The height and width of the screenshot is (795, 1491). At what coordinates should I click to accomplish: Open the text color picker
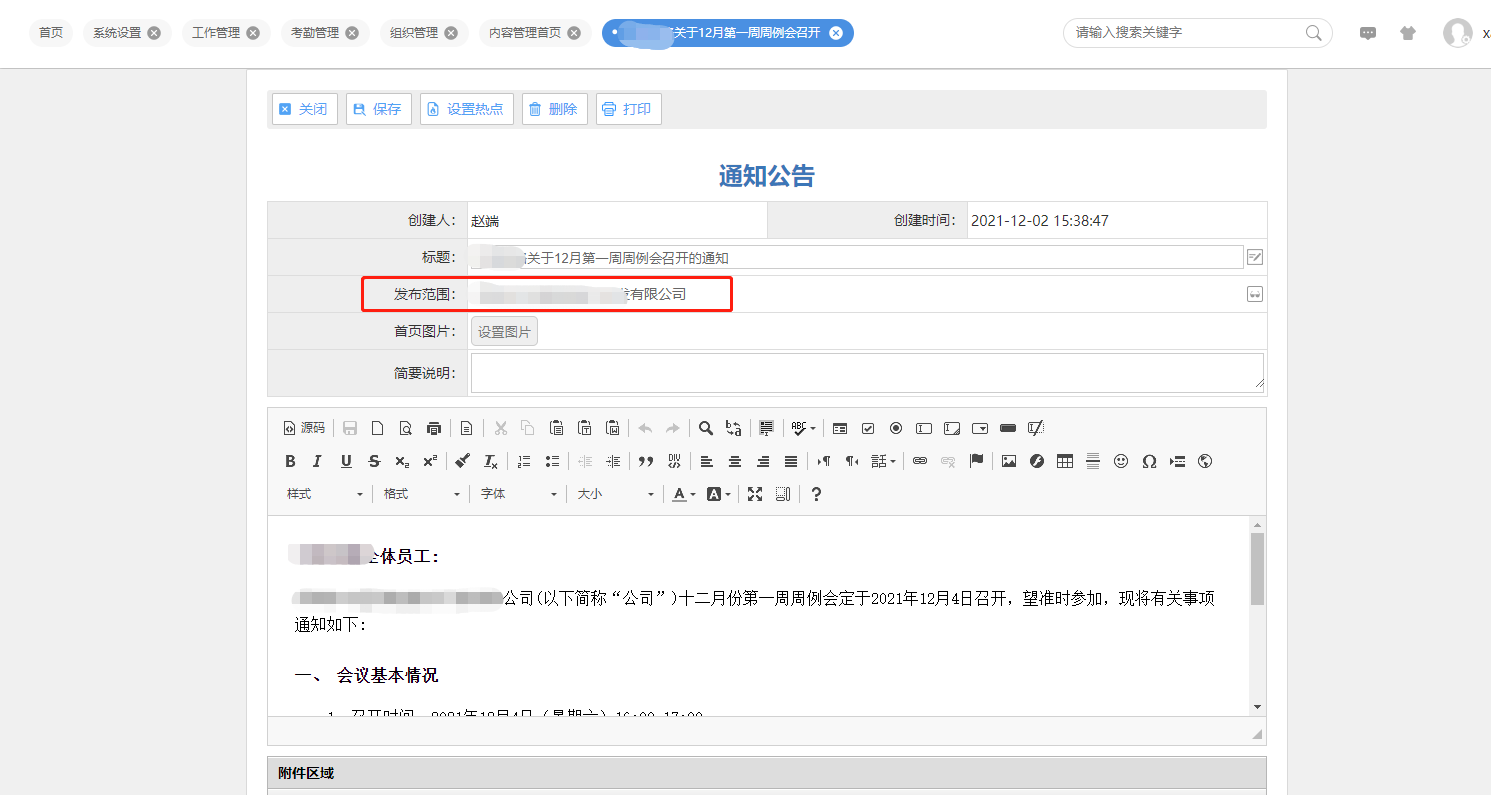click(684, 494)
